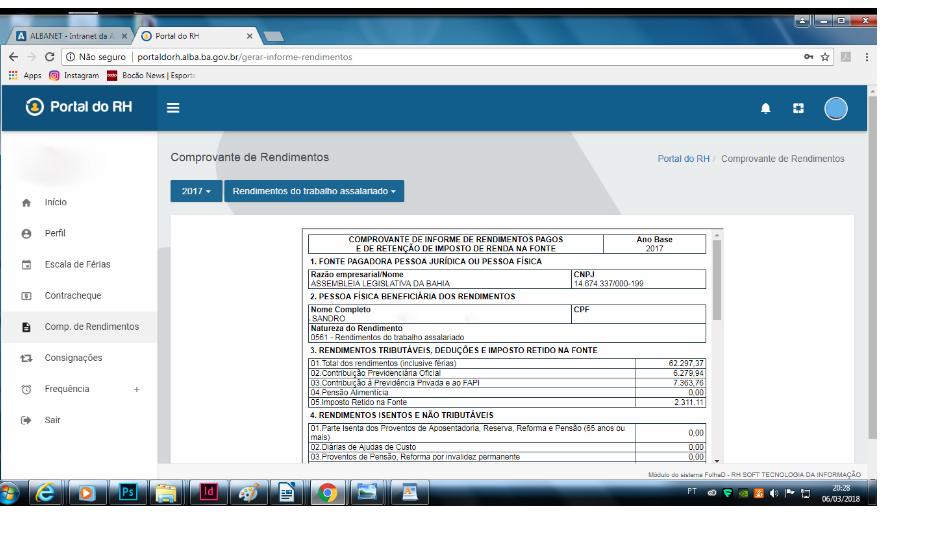Click the Contracheque sidebar icon
The image size is (951, 535).
[x=27, y=296]
